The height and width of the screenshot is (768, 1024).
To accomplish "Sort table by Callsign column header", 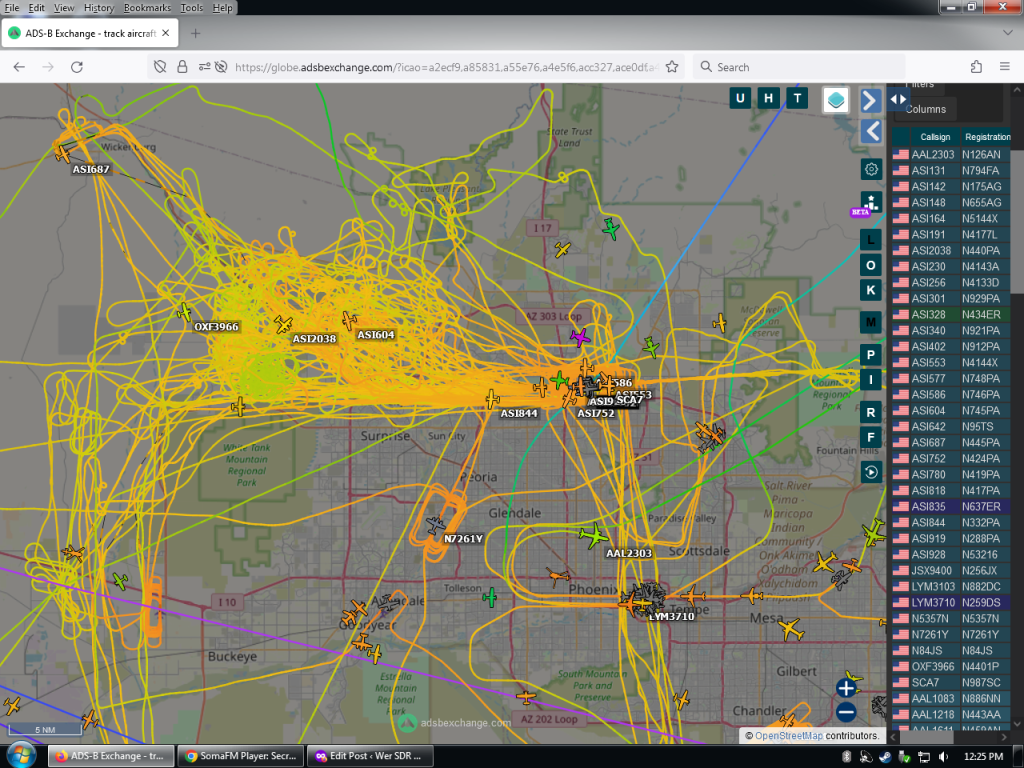I will tap(935, 137).
